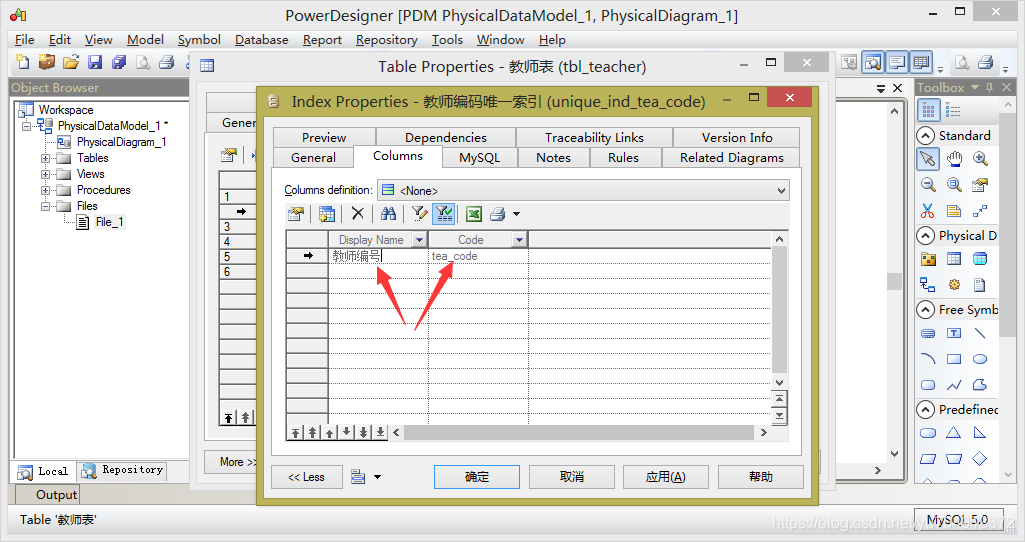
Task: Click the Export to Excel icon
Action: click(x=474, y=214)
